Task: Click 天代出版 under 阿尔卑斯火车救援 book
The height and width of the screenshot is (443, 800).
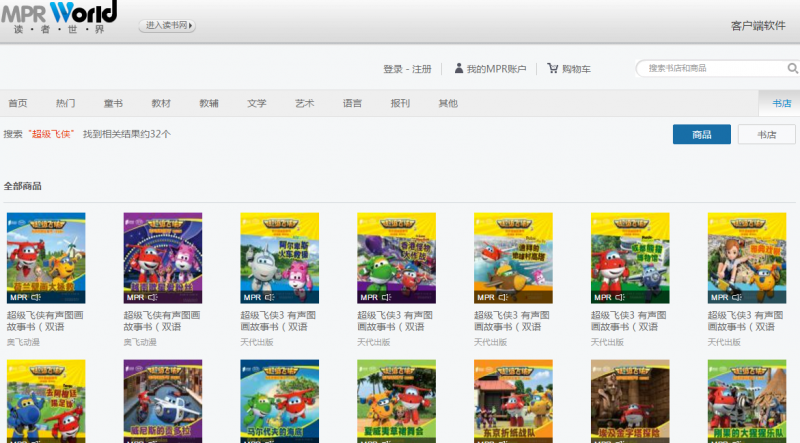Action: point(257,342)
